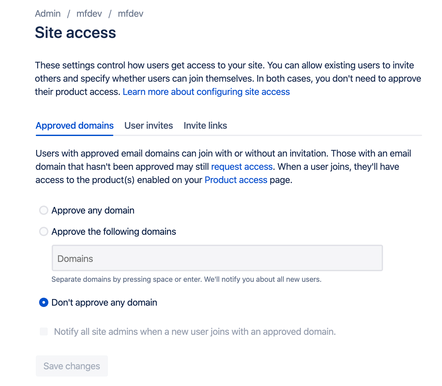Screen dimensions: 442x386
Task: Click the 'Notify all site admins' label text
Action: pyautogui.click(x=195, y=332)
